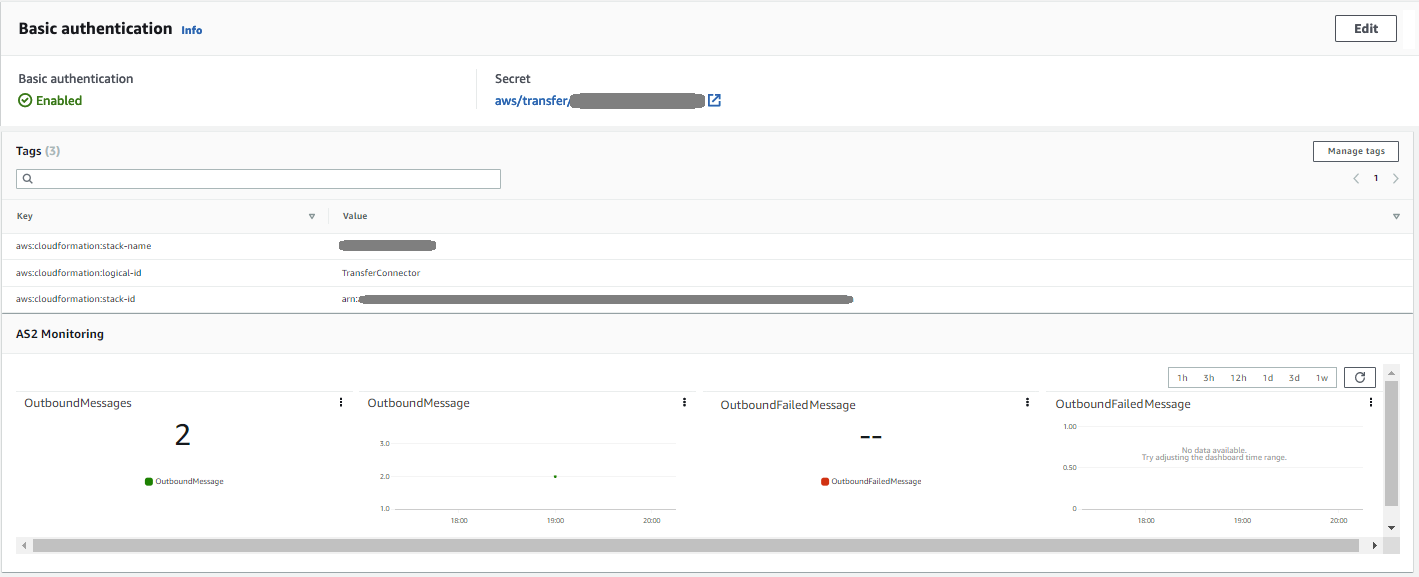Image resolution: width=1419 pixels, height=577 pixels.
Task: Select the 1h time range
Action: pyautogui.click(x=1182, y=378)
